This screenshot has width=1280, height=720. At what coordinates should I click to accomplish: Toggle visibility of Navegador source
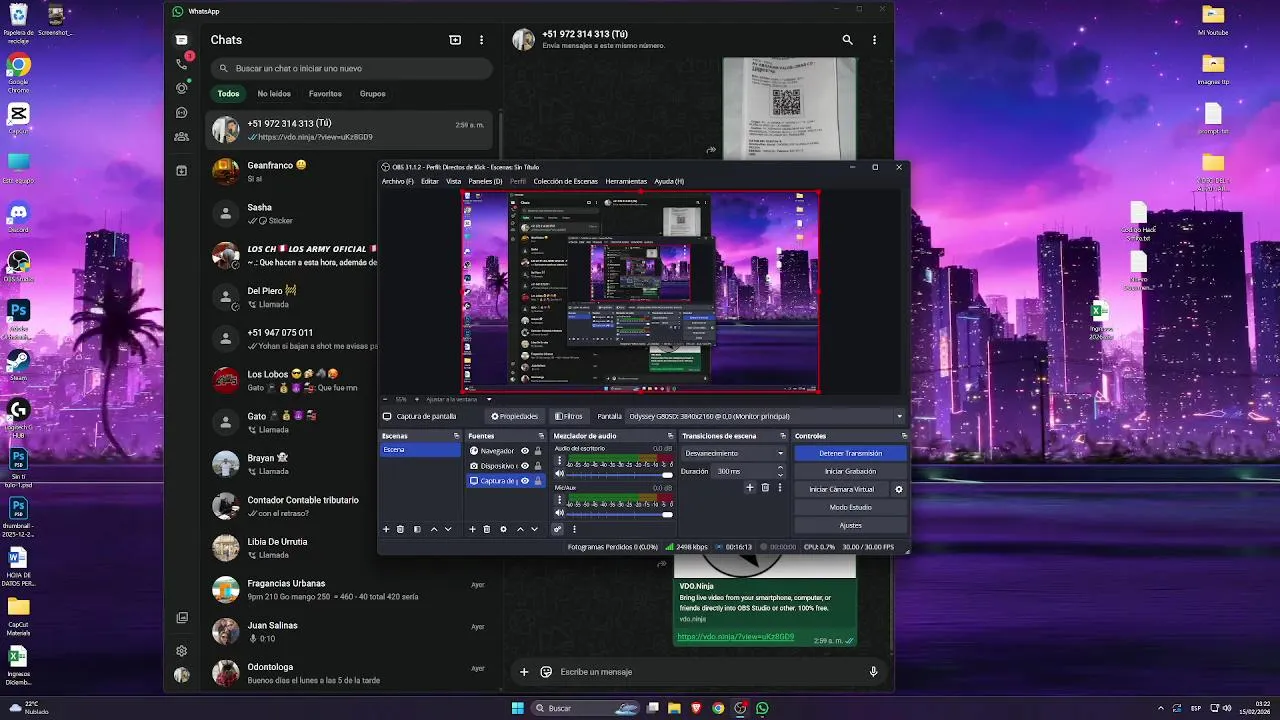pos(525,451)
